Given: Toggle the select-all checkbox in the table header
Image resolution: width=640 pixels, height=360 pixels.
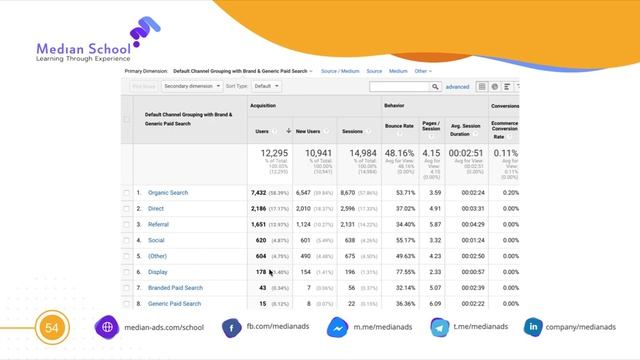Looking at the screenshot, I should (127, 119).
